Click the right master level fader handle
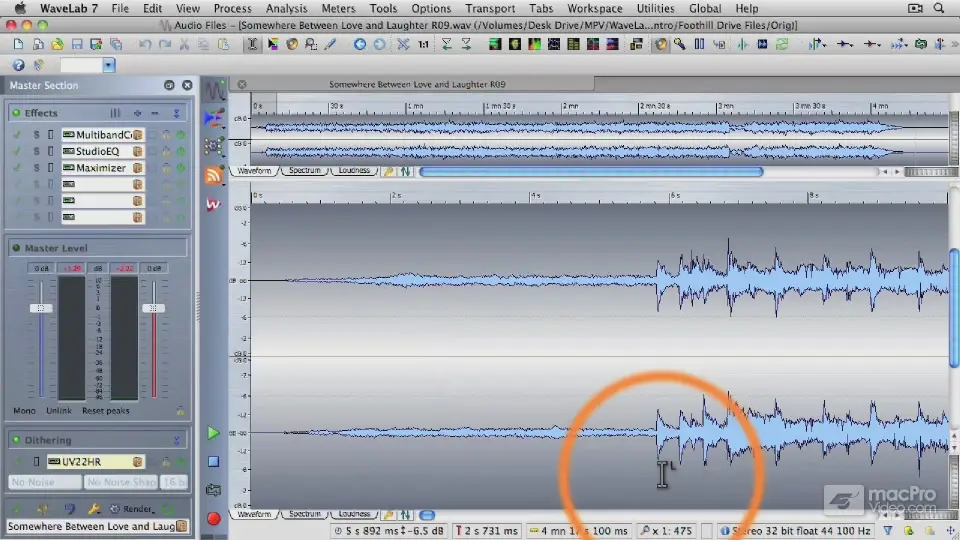The width and height of the screenshot is (960, 540). pos(153,308)
